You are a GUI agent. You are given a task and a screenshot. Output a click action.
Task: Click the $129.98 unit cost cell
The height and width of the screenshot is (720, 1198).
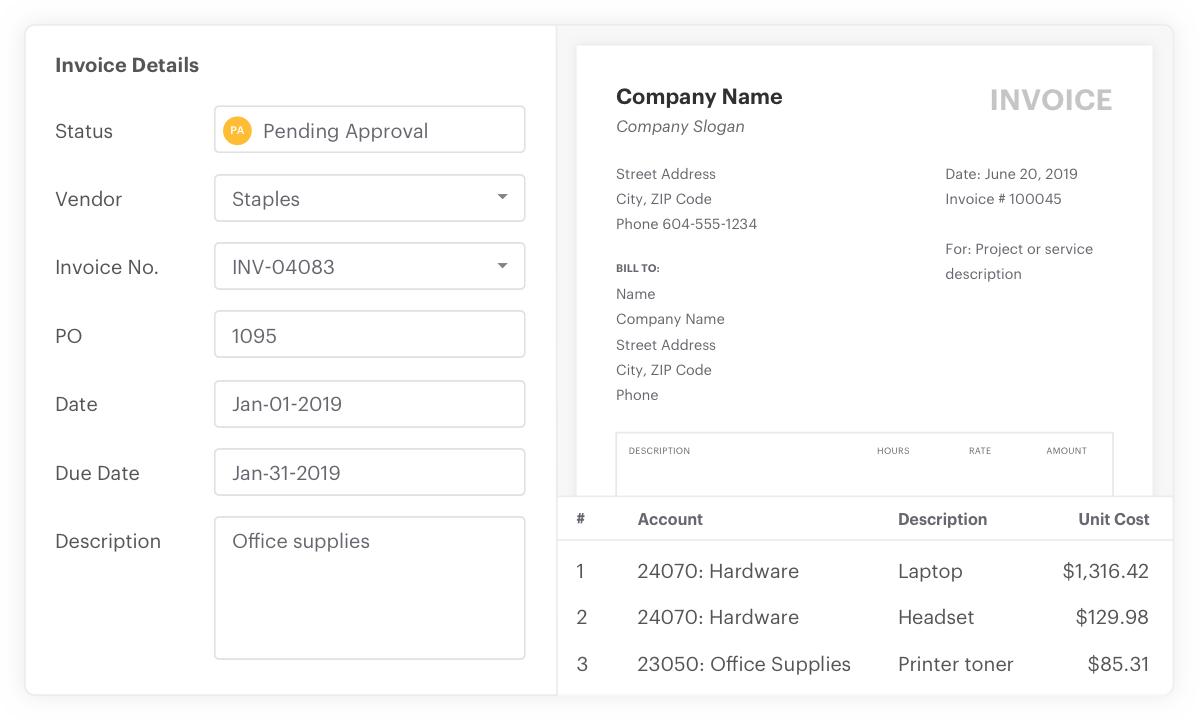[1111, 617]
